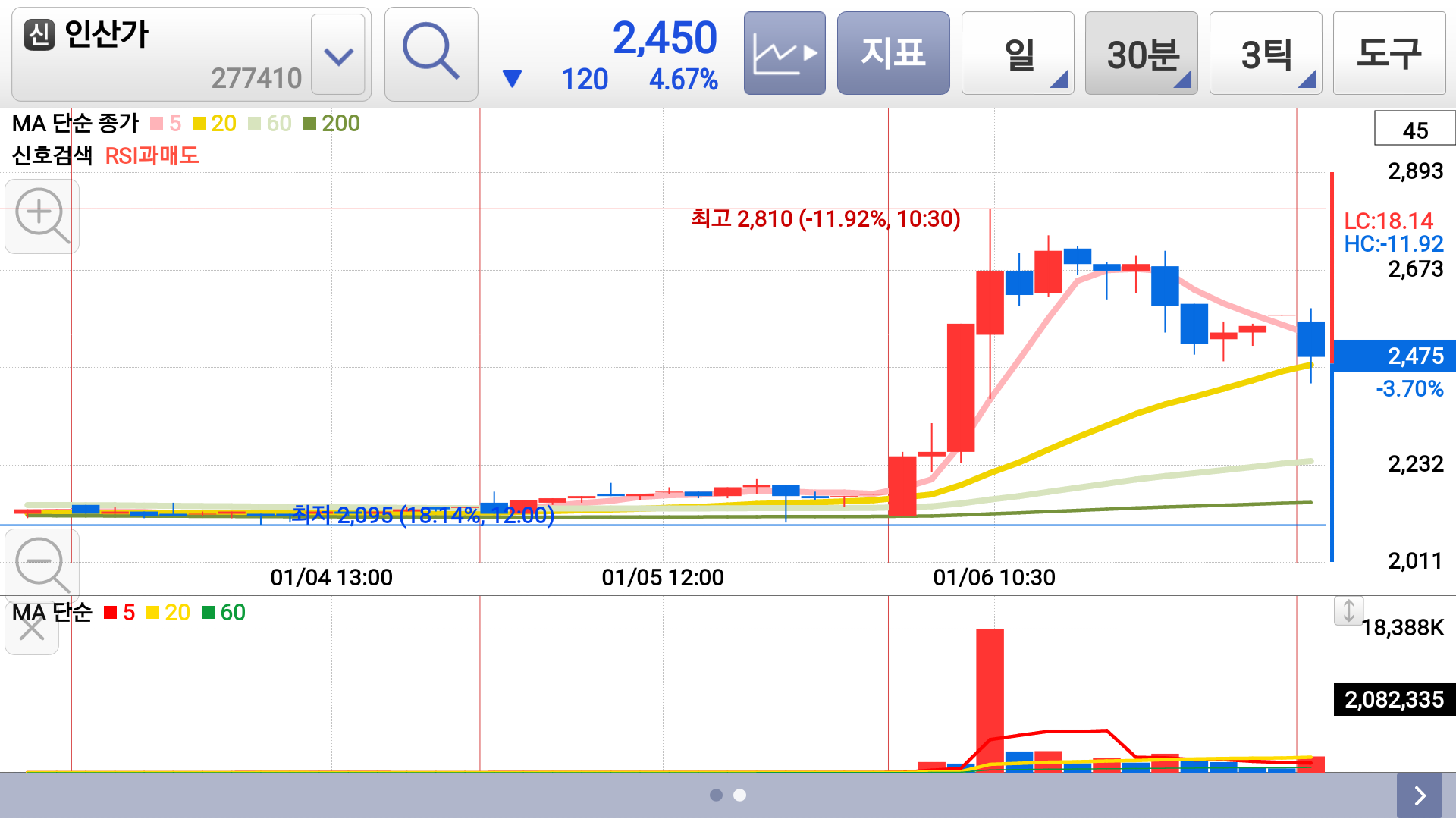Open the 도구 tools menu

[x=1389, y=53]
